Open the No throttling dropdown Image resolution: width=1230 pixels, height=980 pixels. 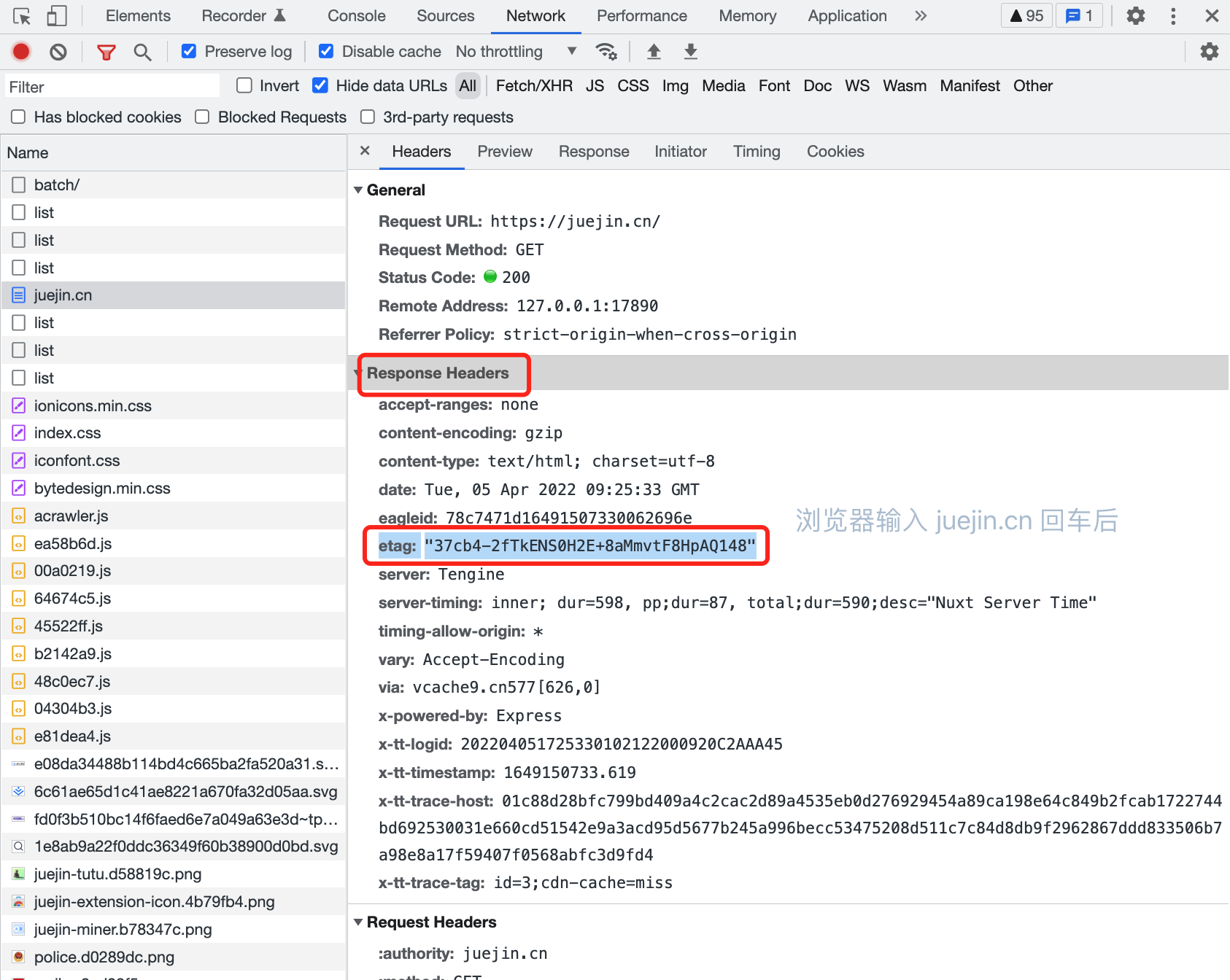(517, 51)
